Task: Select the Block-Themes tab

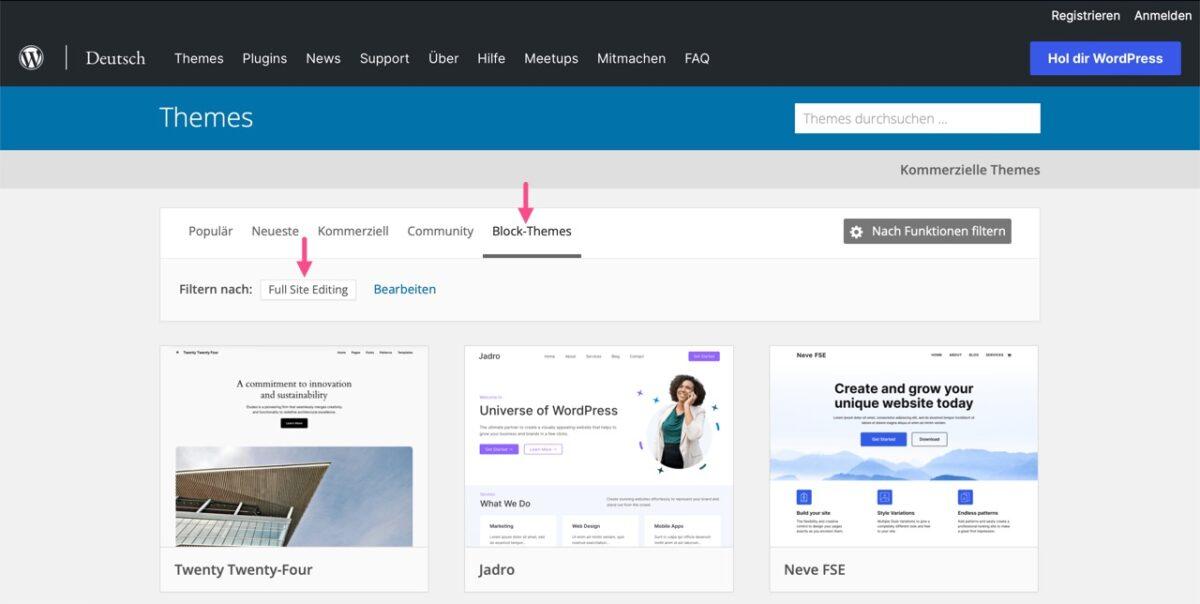Action: (532, 232)
